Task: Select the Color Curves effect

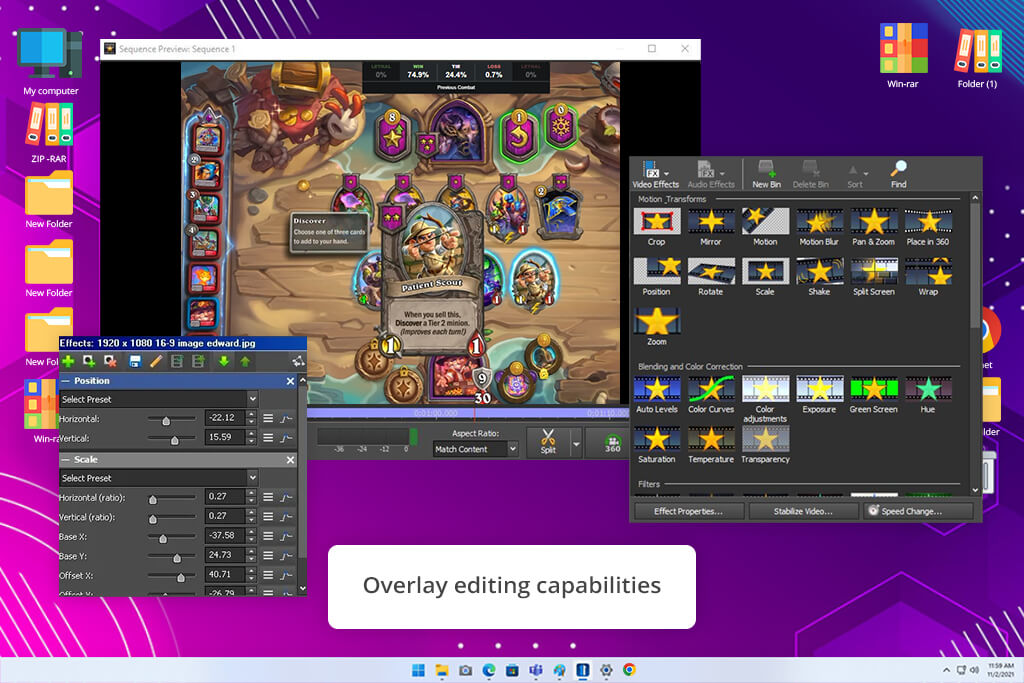Action: click(x=711, y=394)
